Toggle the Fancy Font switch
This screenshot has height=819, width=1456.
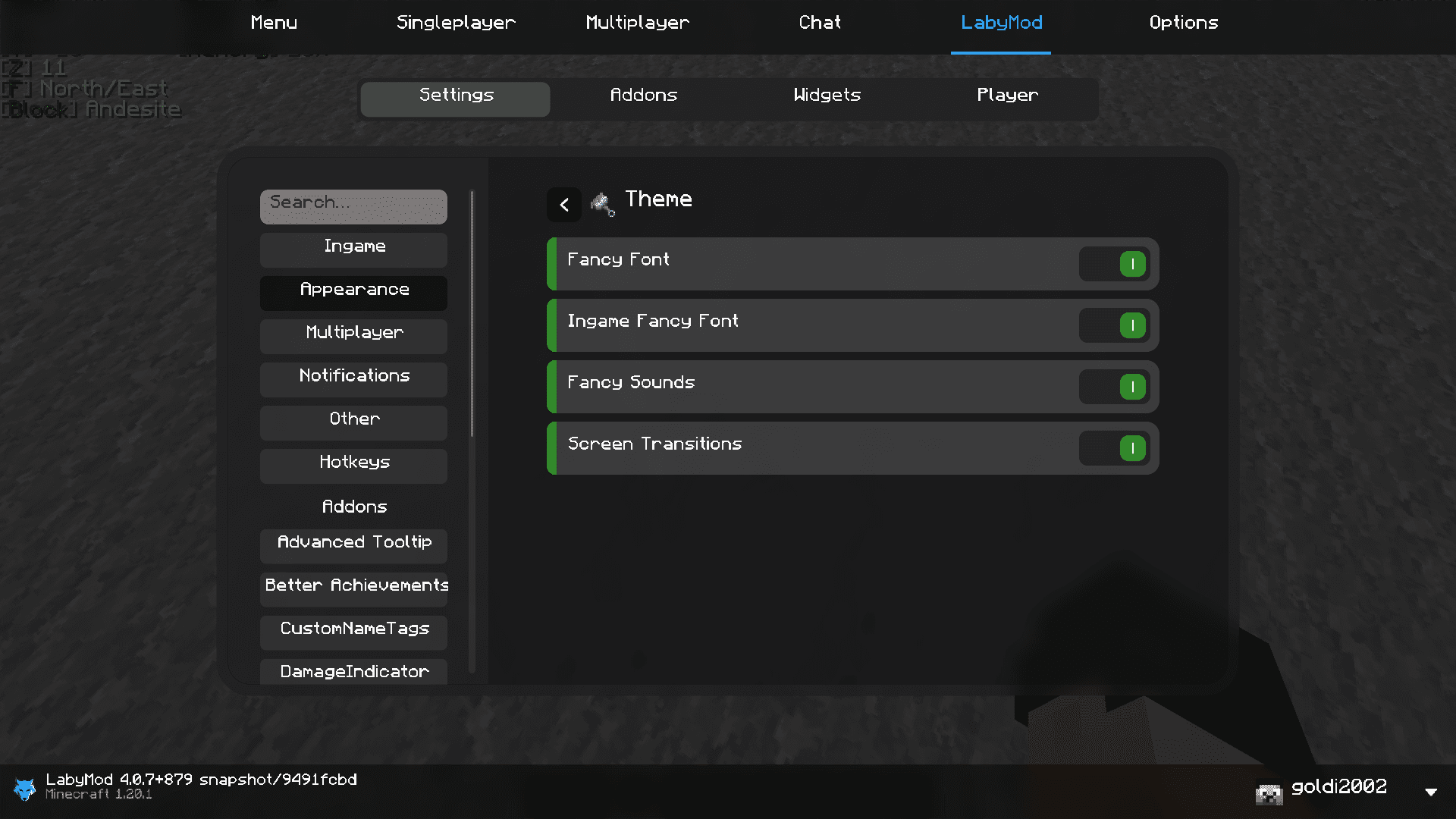click(1115, 264)
